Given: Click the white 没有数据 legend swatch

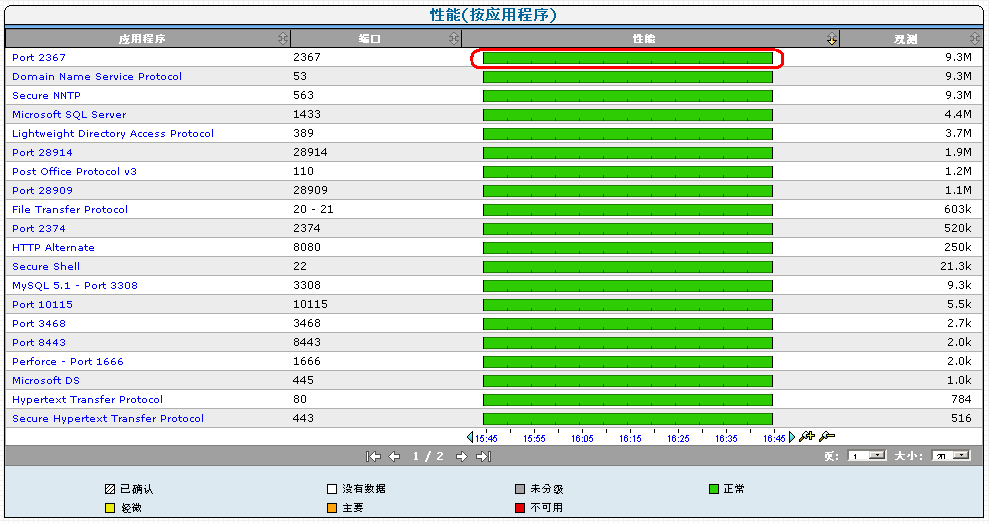Looking at the screenshot, I should pyautogui.click(x=332, y=489).
